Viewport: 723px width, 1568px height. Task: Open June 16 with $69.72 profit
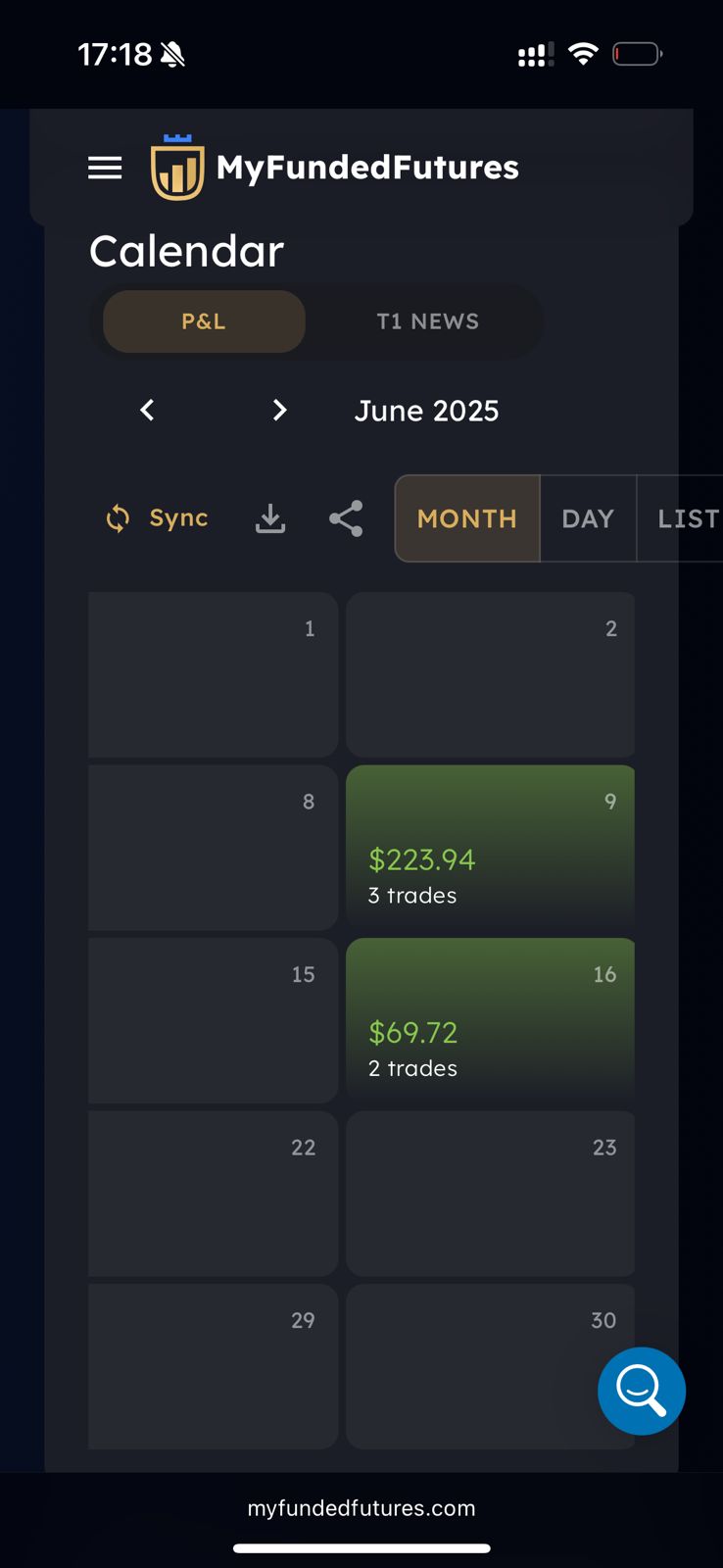(x=490, y=1020)
